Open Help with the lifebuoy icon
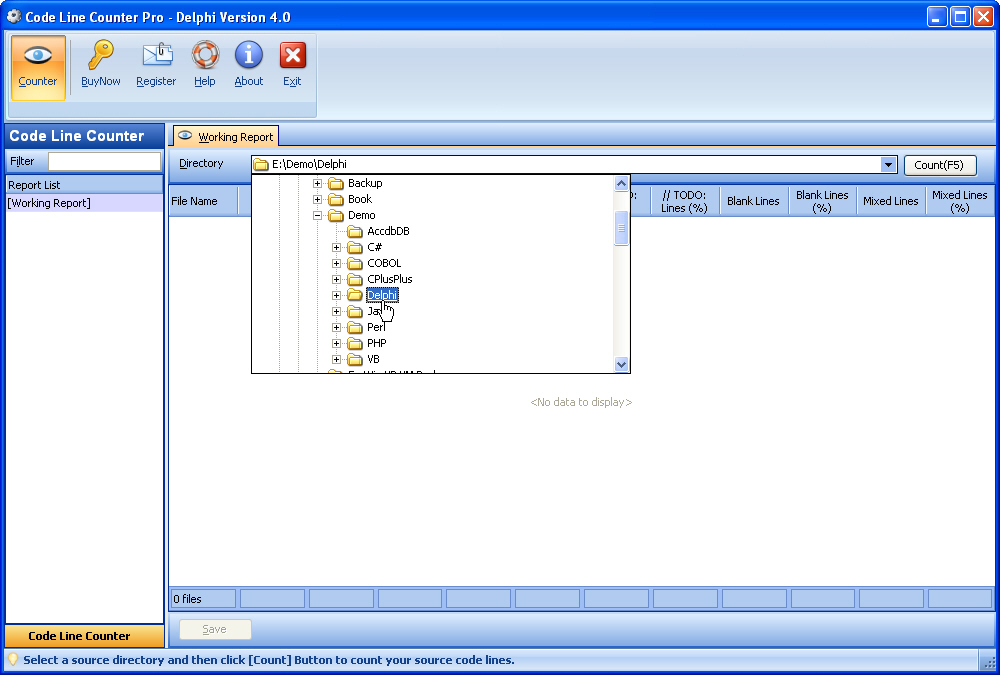This screenshot has width=1000, height=675. [205, 56]
